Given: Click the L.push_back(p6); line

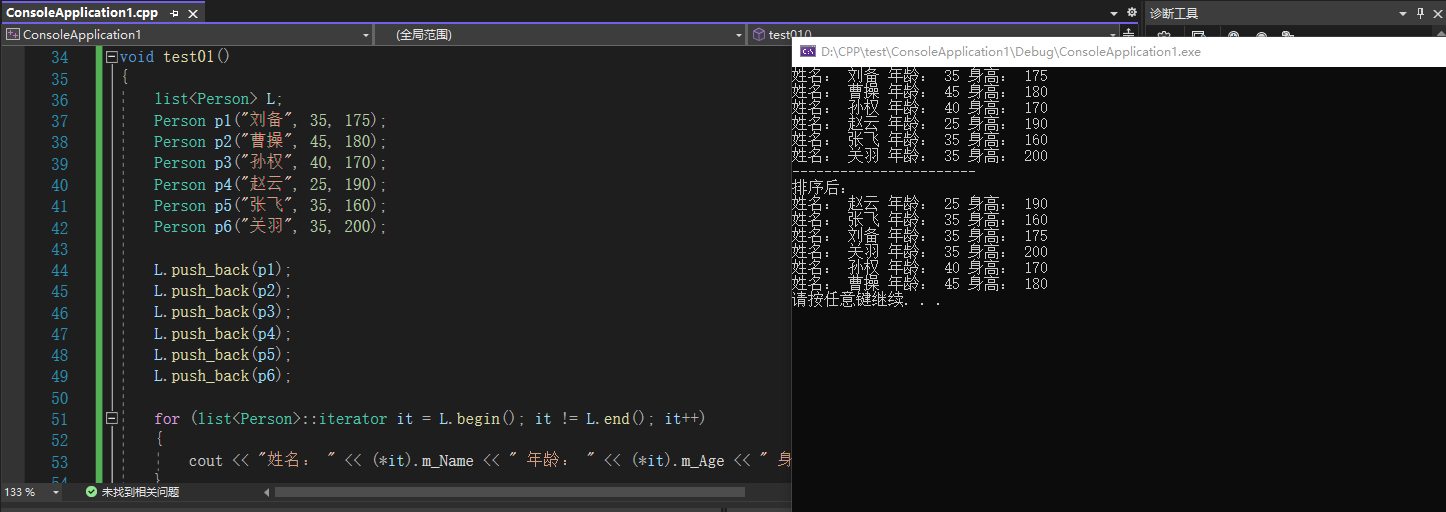Looking at the screenshot, I should pos(222,376).
